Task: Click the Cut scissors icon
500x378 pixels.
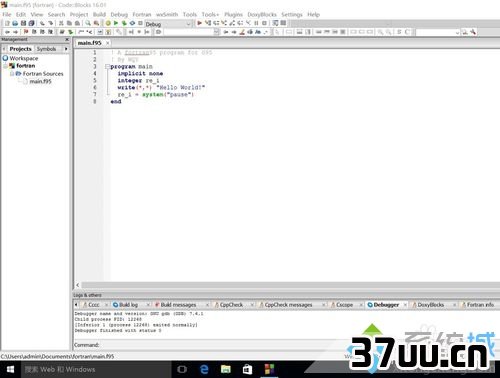Action: pos(61,23)
